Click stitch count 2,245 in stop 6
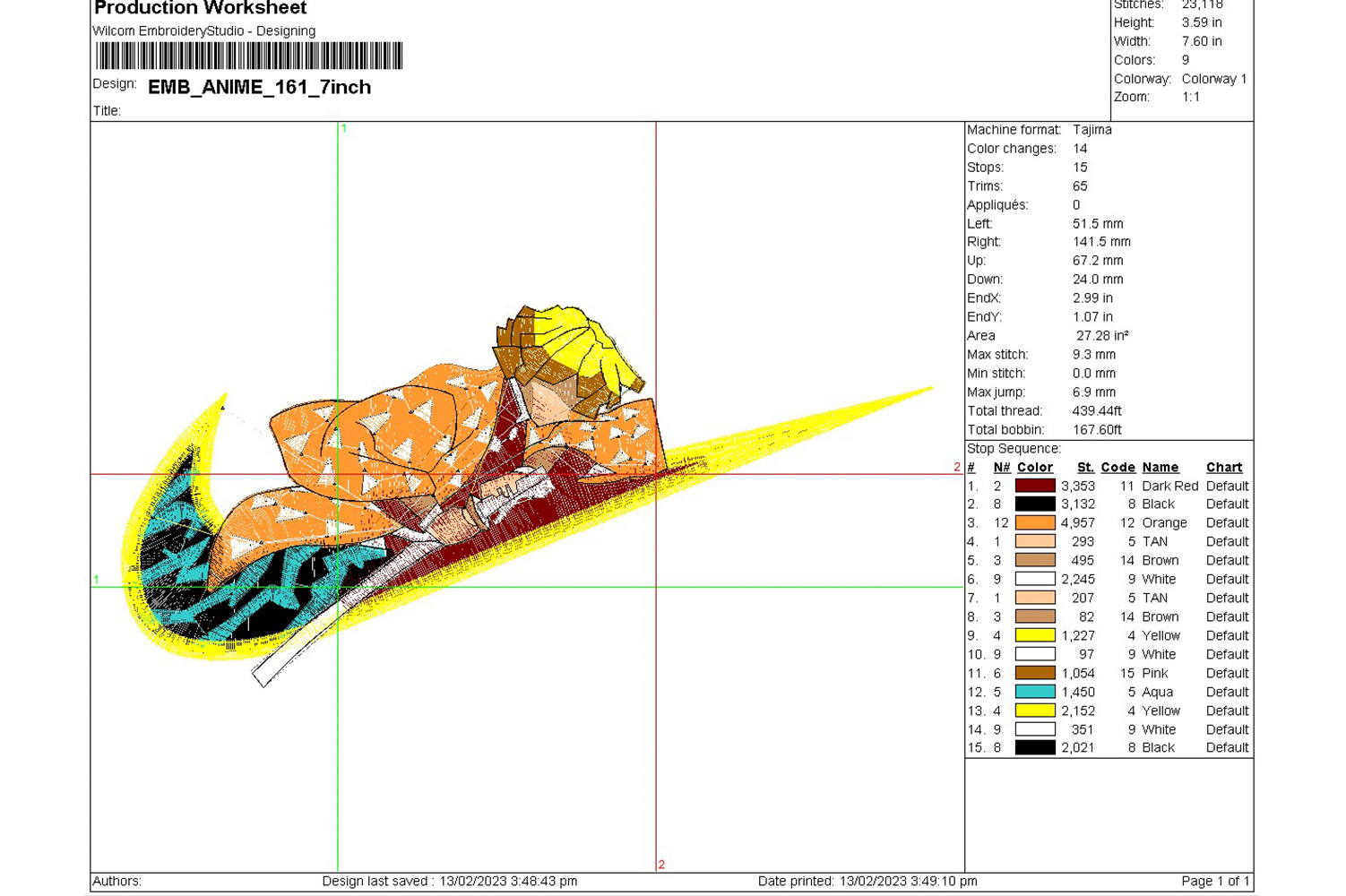This screenshot has height=896, width=1346. 1078,580
